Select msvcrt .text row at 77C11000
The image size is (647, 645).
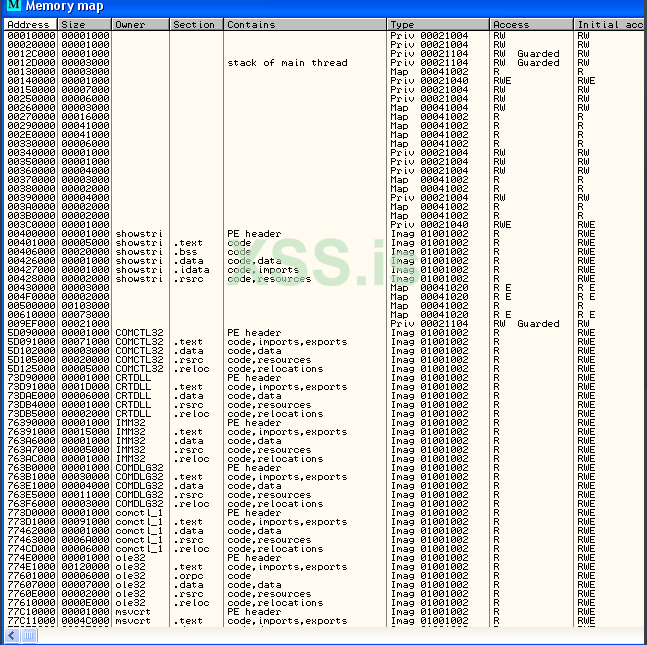coord(324,621)
